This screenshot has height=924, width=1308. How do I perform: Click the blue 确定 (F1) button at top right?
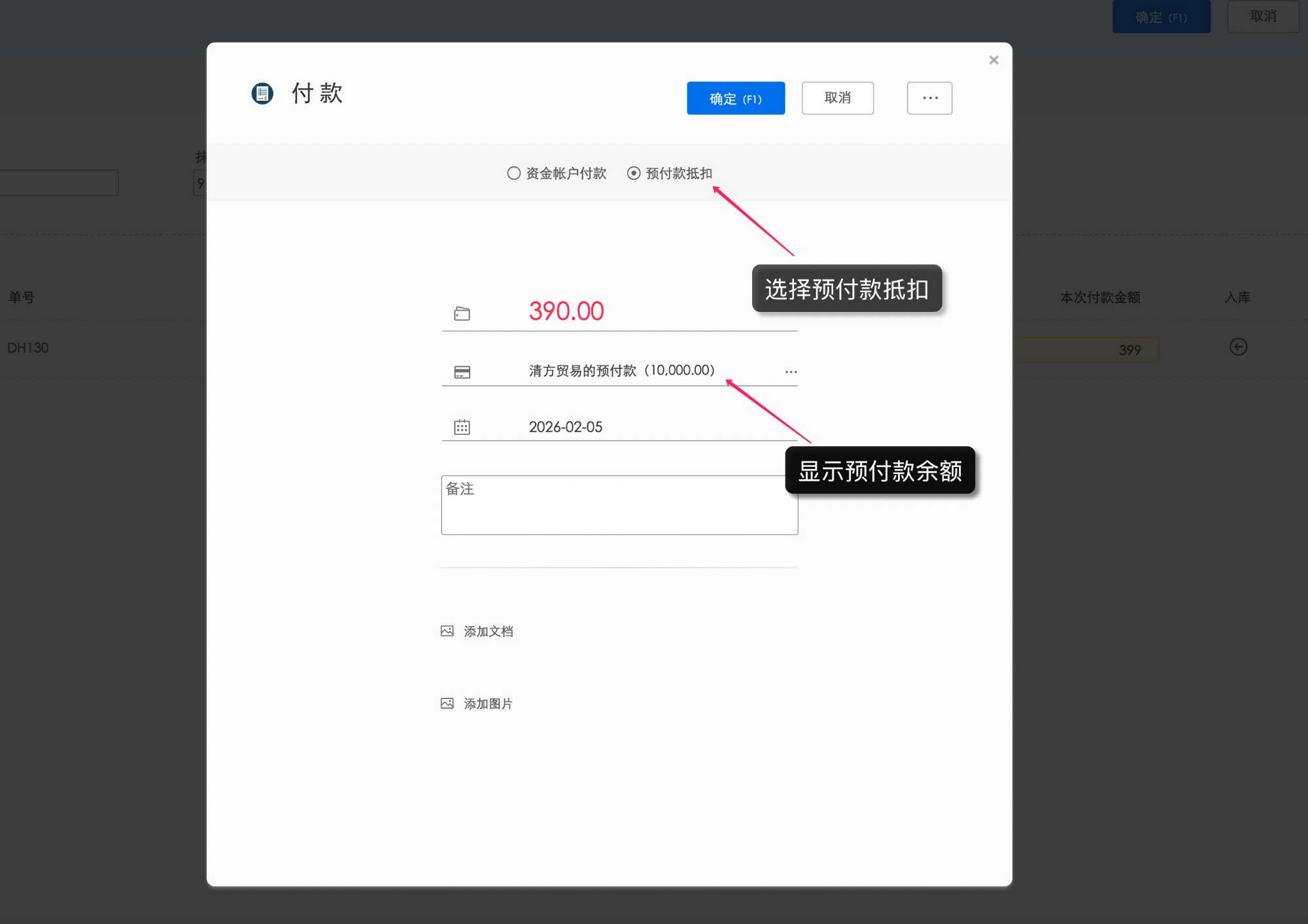[1161, 17]
